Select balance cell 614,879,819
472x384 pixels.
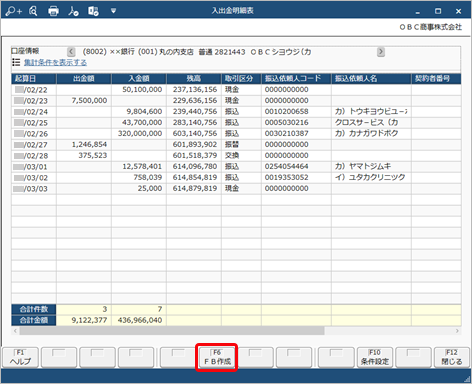[x=195, y=188]
